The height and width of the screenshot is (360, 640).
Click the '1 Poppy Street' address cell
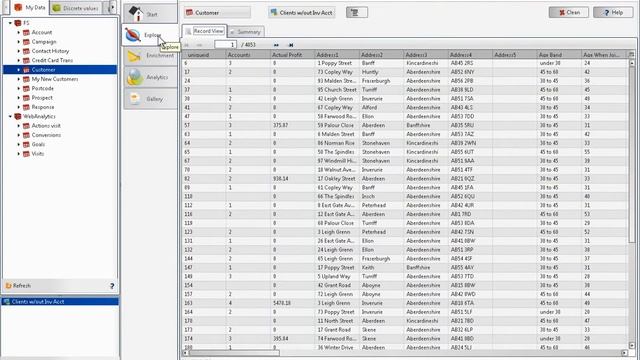[x=336, y=63]
